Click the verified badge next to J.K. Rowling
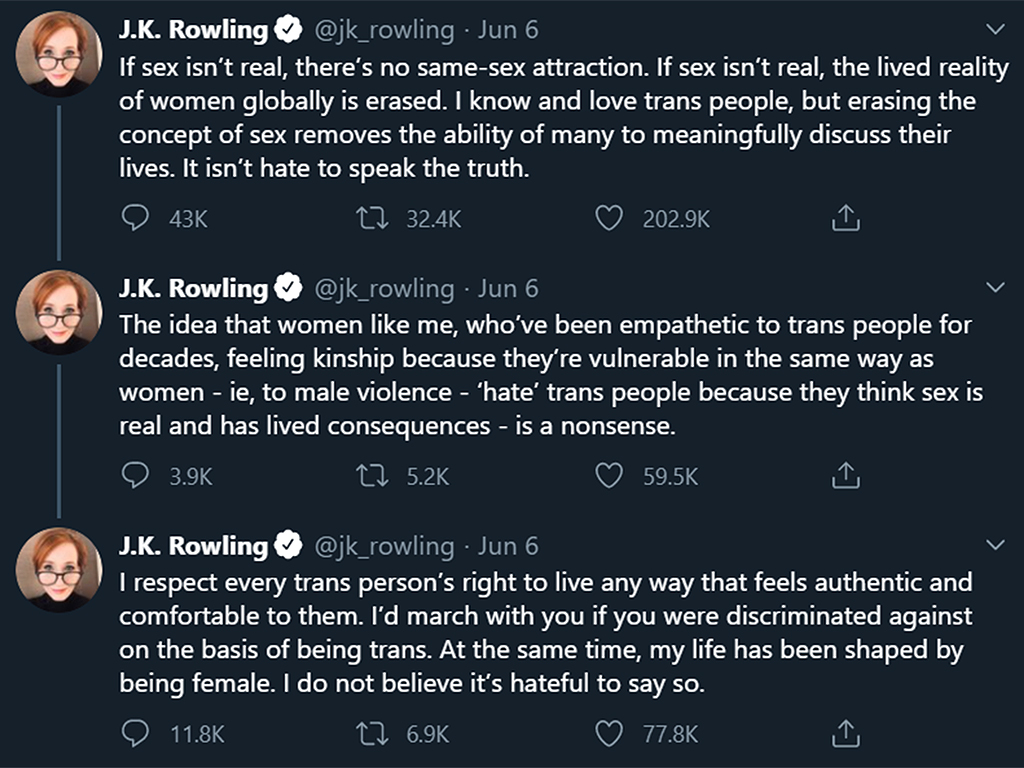1024x768 pixels. point(289,29)
